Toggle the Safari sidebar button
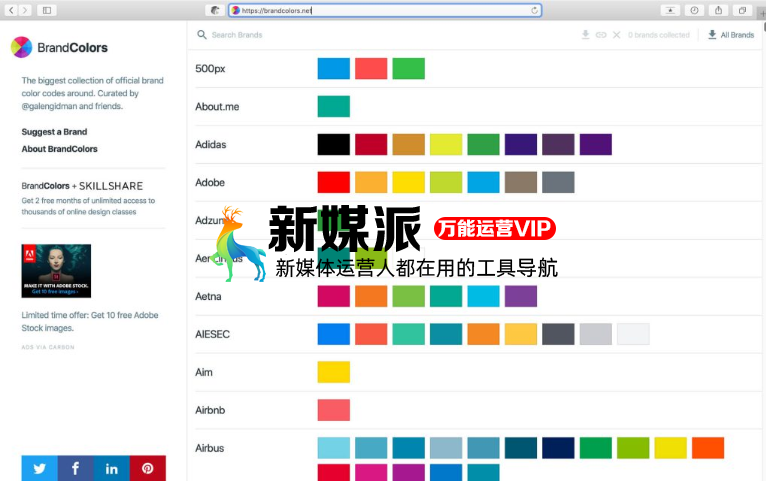This screenshot has width=766, height=486. [x=47, y=10]
